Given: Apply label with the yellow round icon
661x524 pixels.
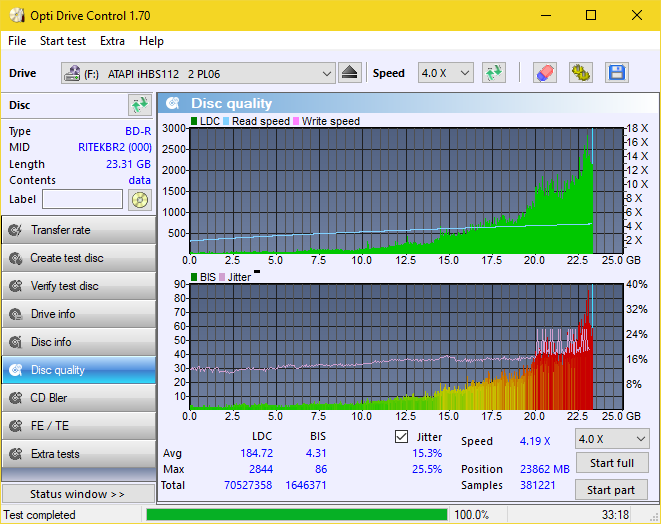Looking at the screenshot, I should tap(139, 199).
